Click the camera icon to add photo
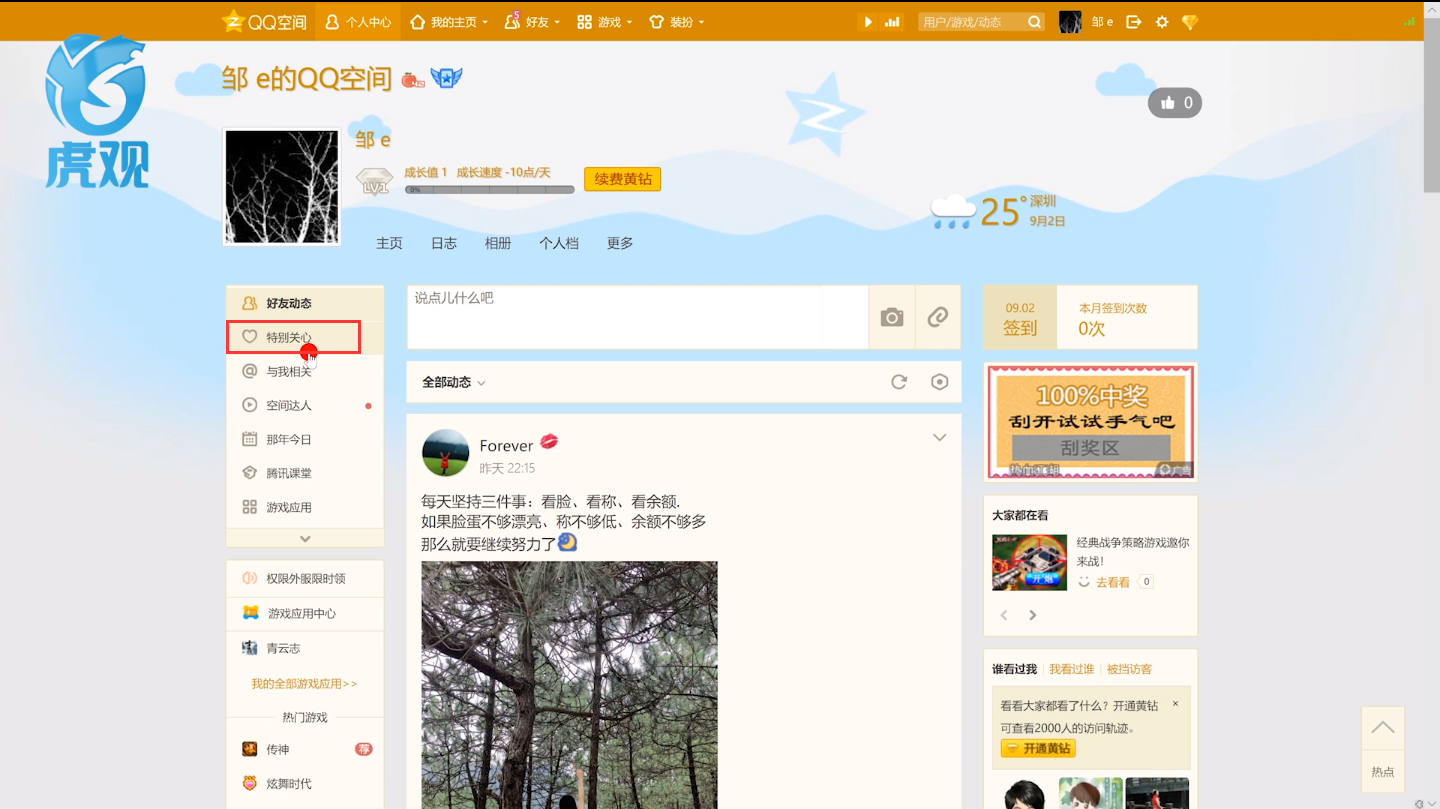The width and height of the screenshot is (1440, 809). [891, 317]
